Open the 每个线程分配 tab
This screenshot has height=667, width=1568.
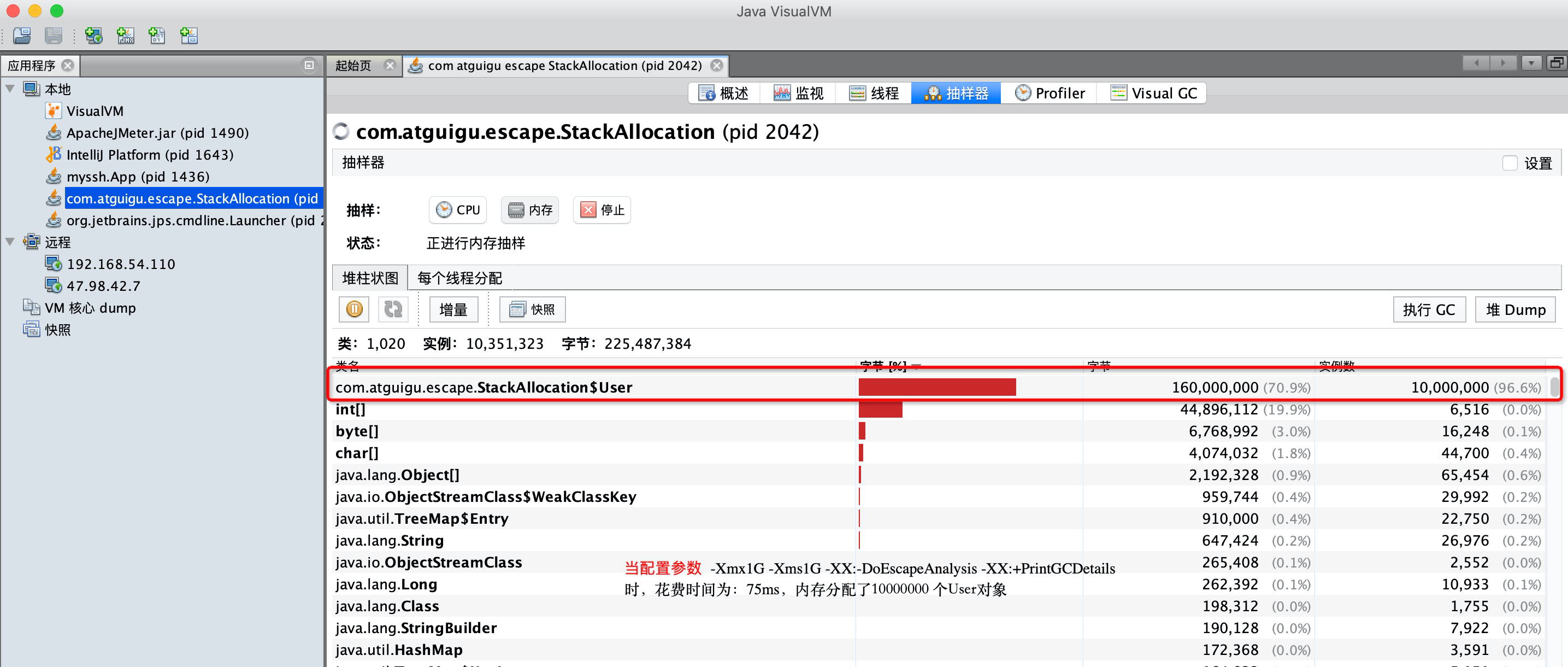tap(459, 278)
